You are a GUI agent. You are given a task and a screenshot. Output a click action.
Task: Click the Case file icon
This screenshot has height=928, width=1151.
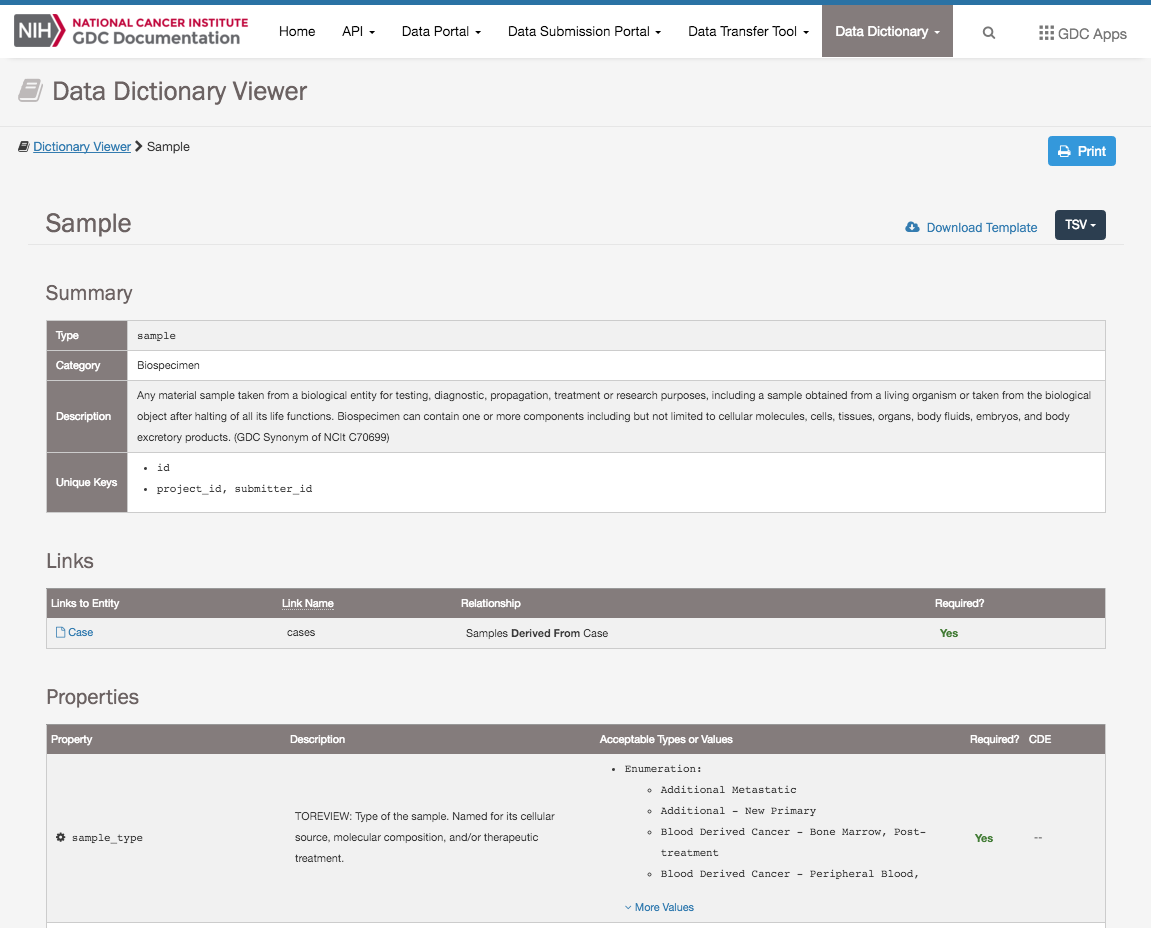point(60,633)
